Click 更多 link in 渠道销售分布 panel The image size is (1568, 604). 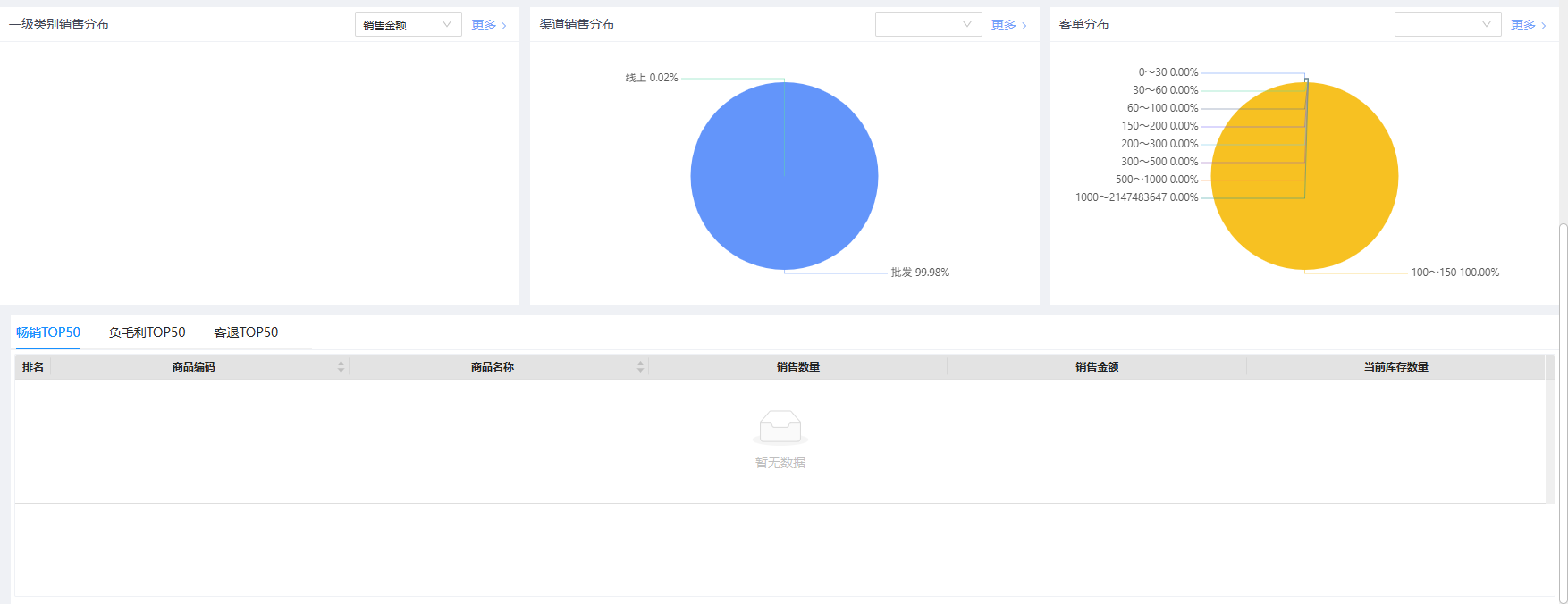click(x=1008, y=25)
